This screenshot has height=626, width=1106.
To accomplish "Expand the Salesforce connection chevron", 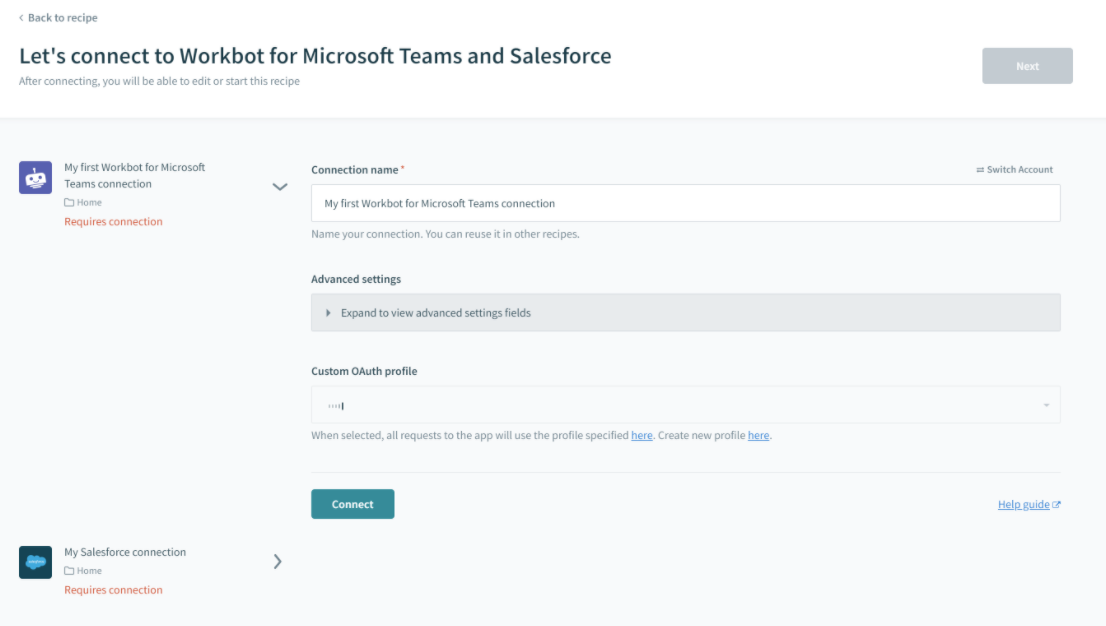I will pyautogui.click(x=277, y=561).
